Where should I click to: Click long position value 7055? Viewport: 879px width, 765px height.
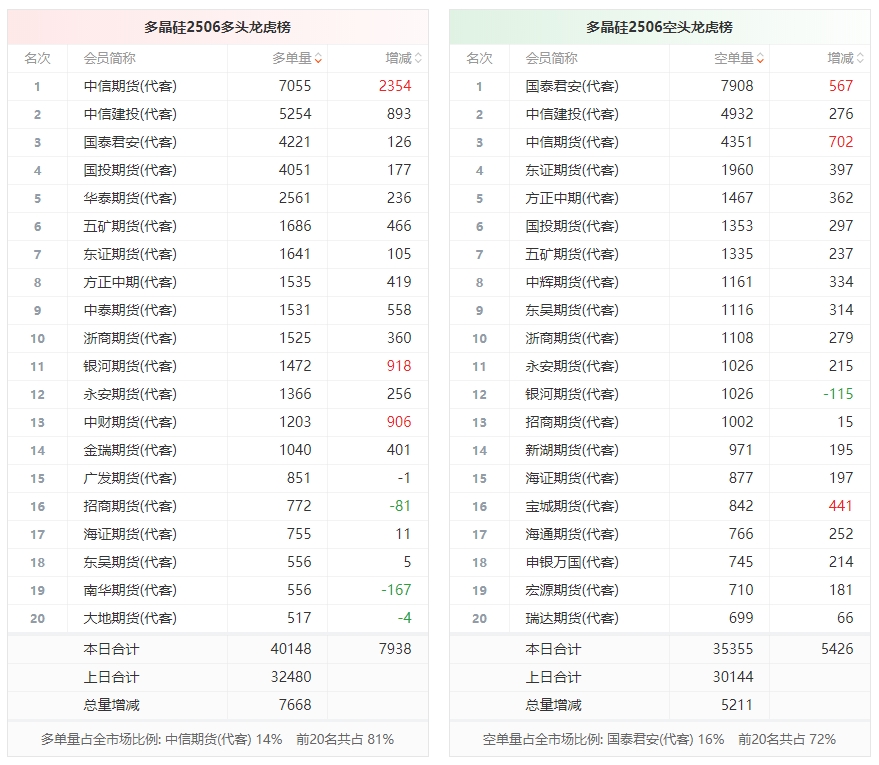coord(295,86)
